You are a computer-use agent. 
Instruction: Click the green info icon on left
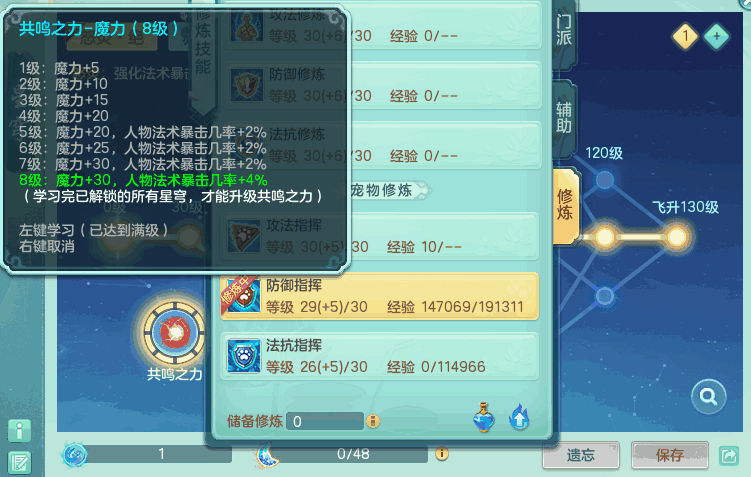20,431
